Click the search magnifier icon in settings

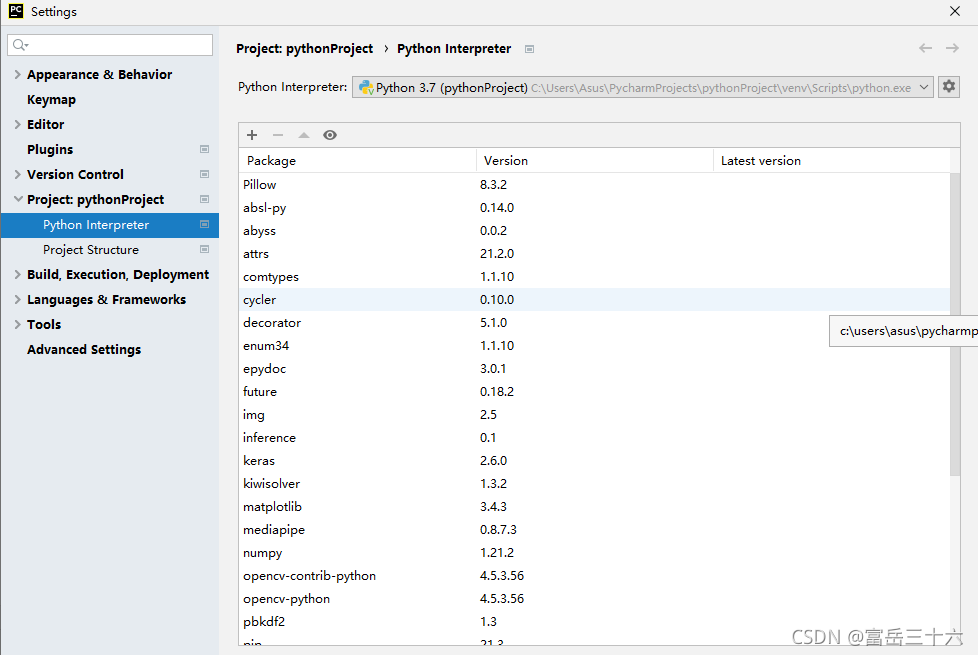click(x=20, y=45)
